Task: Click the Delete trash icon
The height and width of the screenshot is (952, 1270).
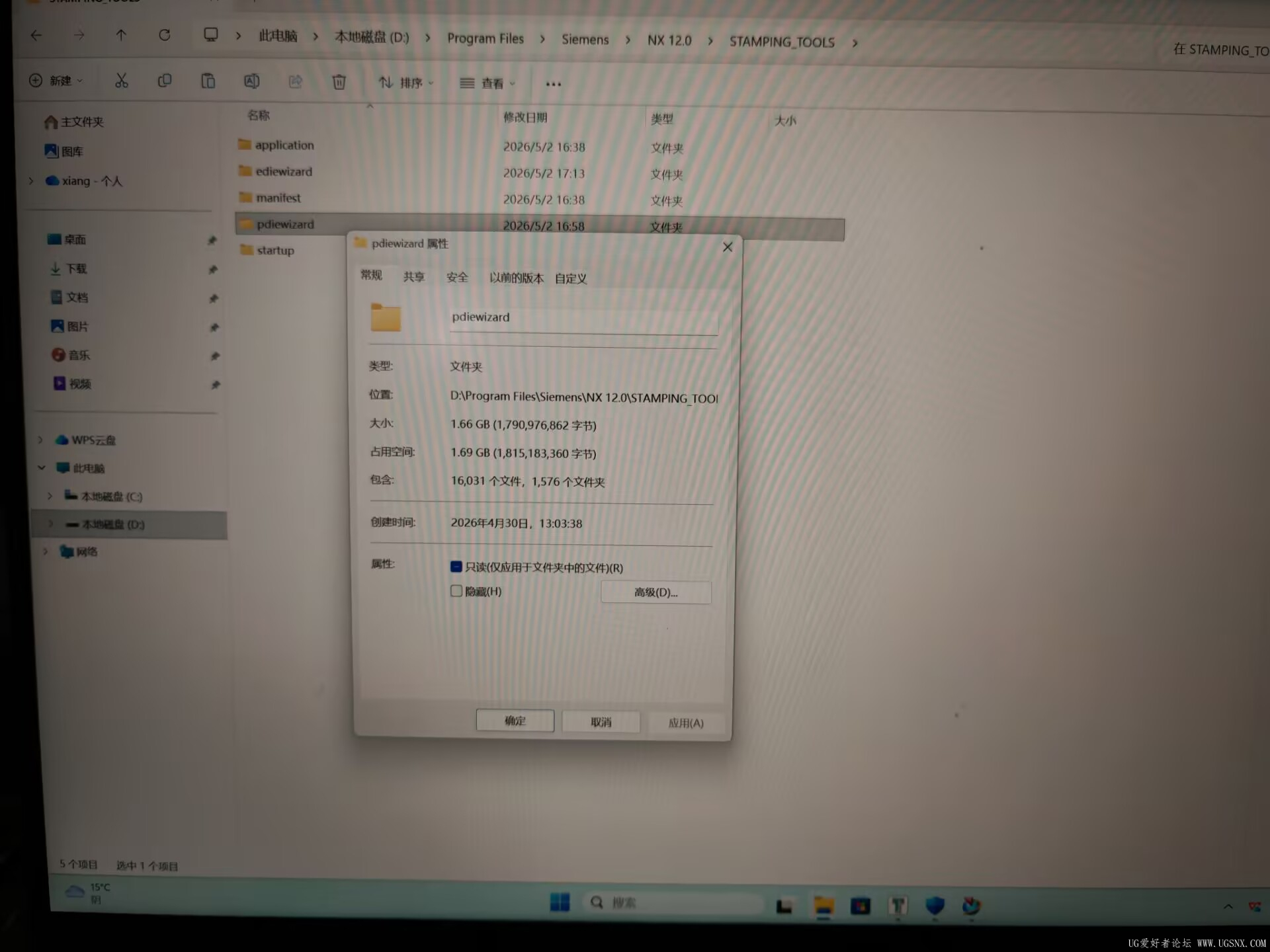Action: tap(339, 82)
